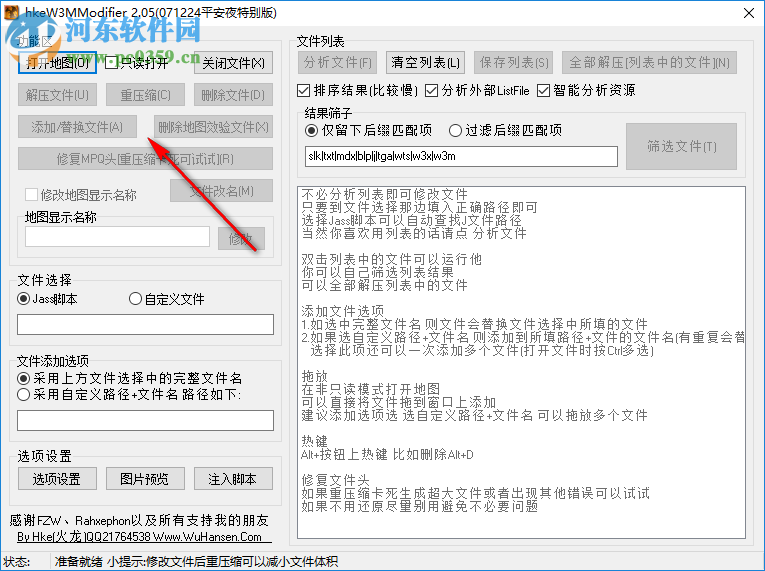Screen dimensions: 765x571
Task: Click the 删除地图效验文件(X) button
Action: pos(213,127)
